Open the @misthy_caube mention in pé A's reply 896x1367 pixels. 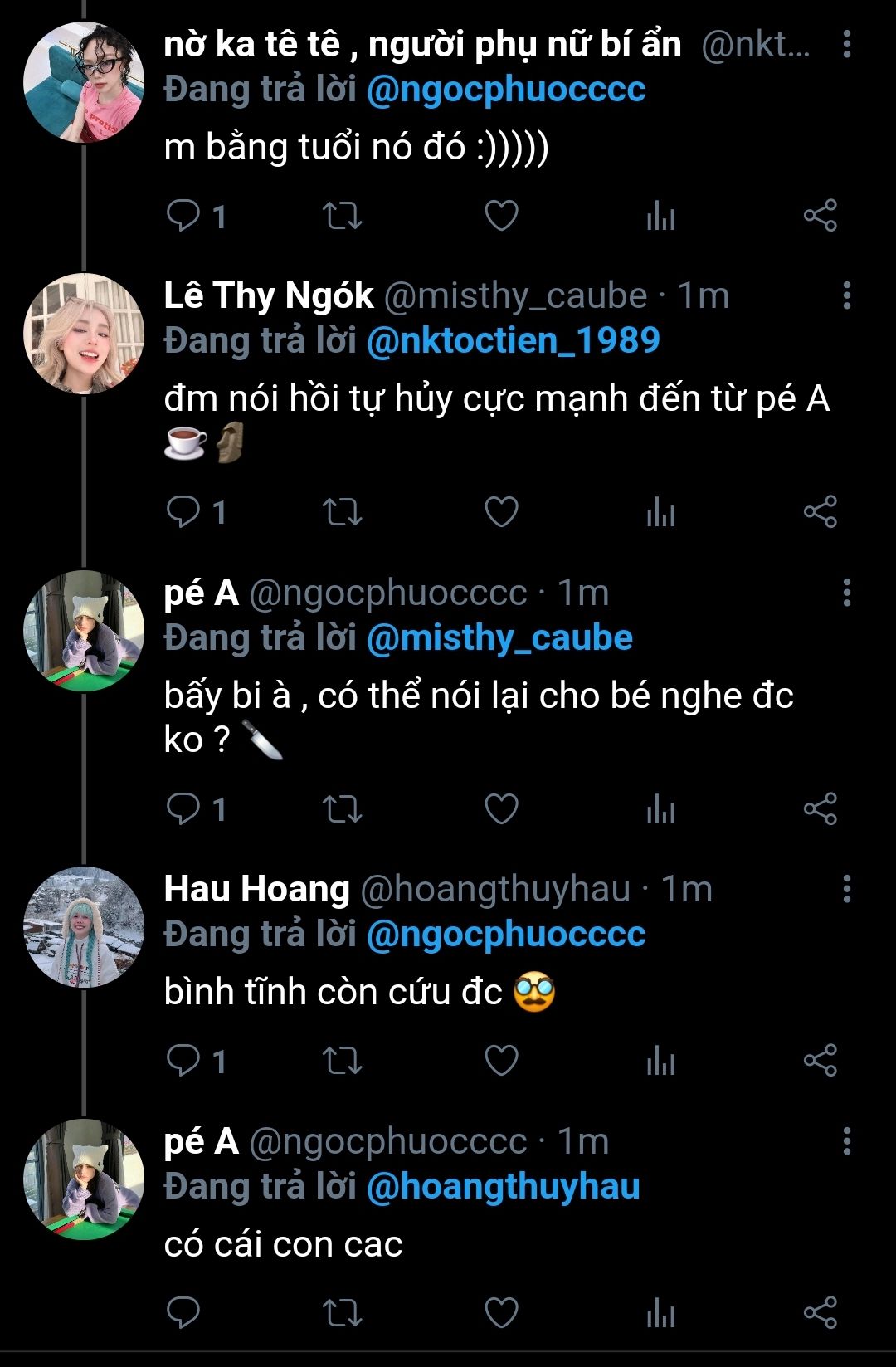[x=499, y=637]
